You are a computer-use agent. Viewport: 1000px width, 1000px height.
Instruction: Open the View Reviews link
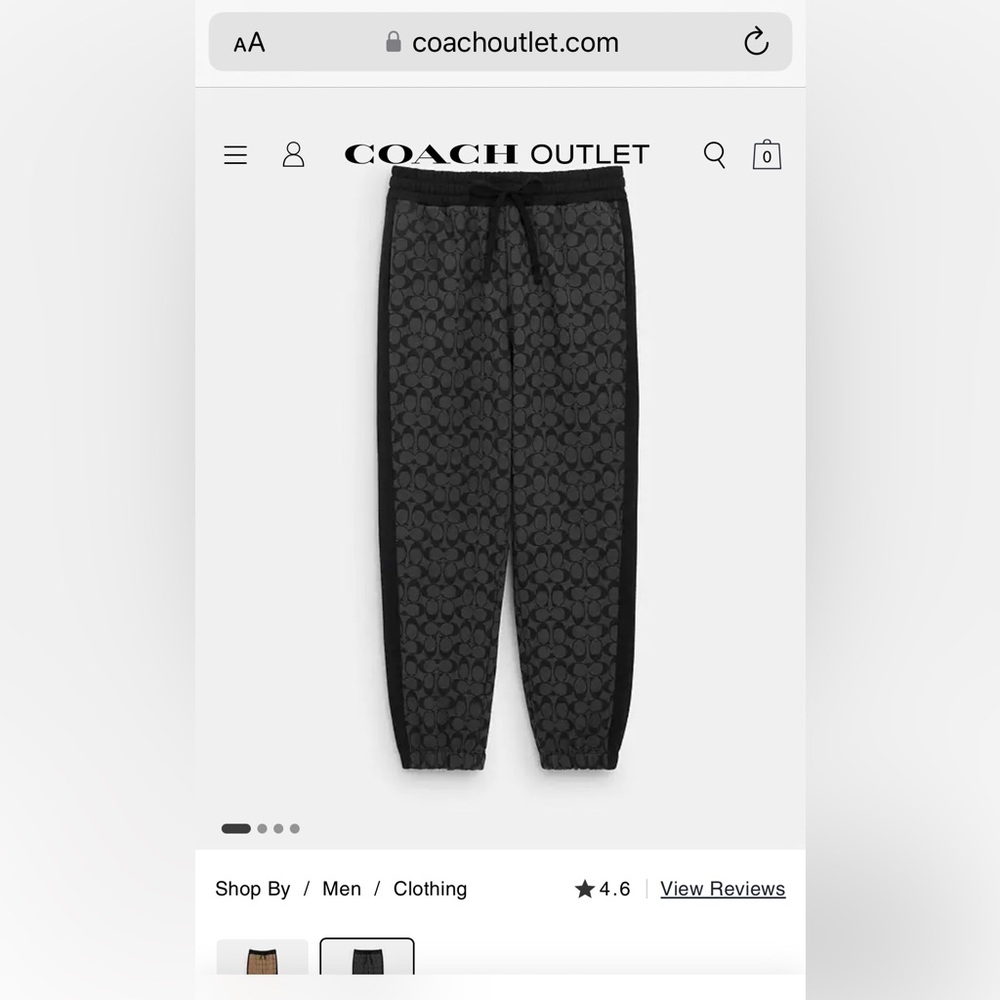pos(723,888)
